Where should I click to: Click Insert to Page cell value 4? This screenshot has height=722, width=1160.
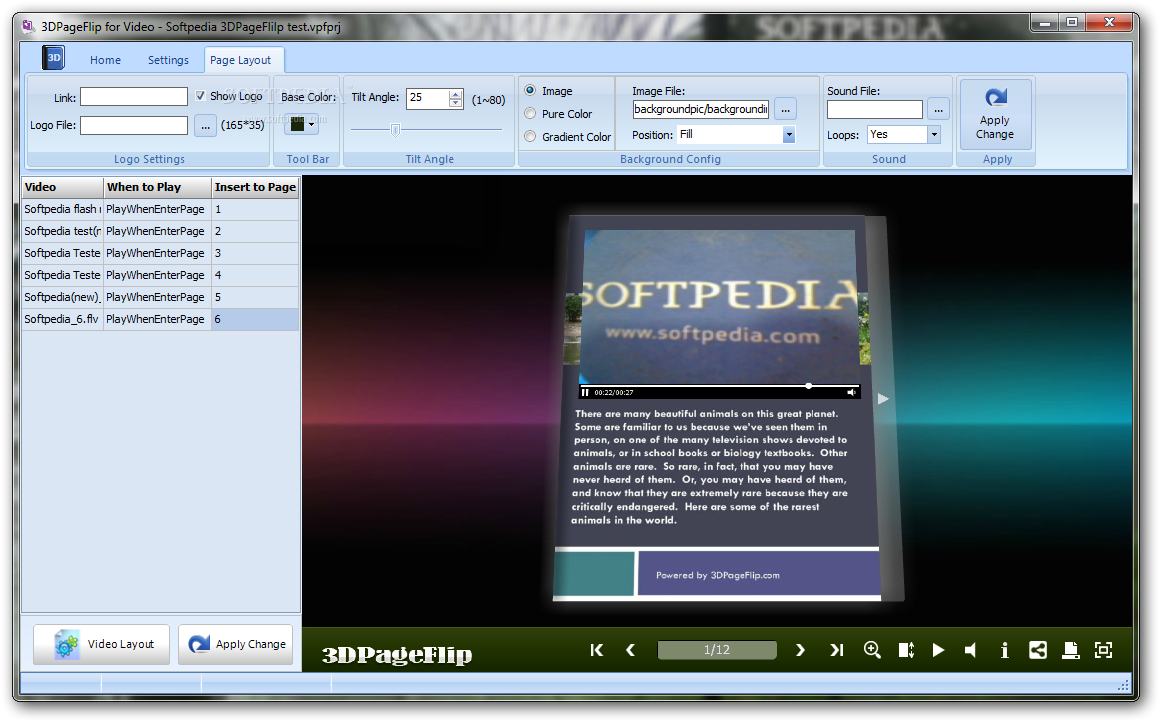(255, 275)
